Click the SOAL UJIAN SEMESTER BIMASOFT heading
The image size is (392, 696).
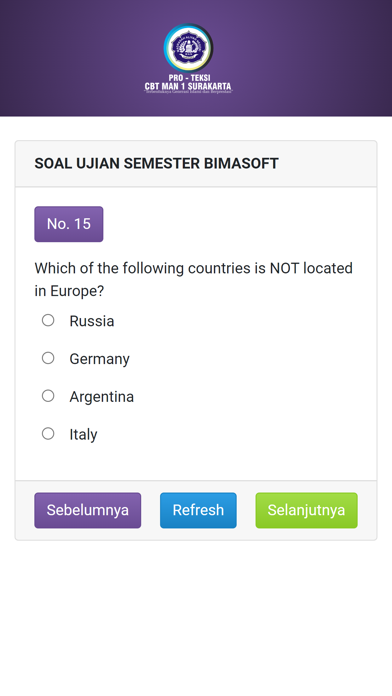pos(156,163)
